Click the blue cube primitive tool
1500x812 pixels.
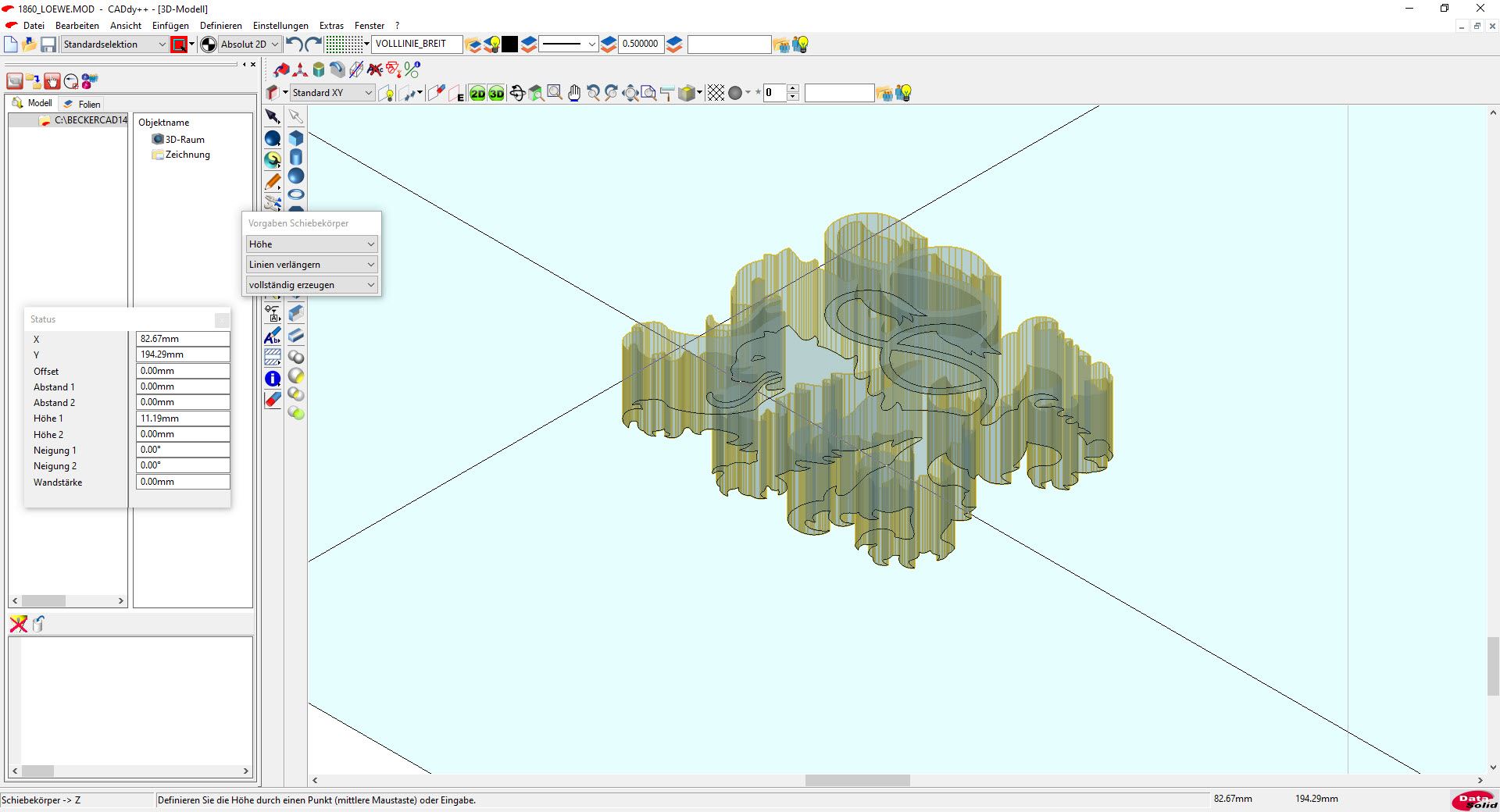pyautogui.click(x=296, y=138)
